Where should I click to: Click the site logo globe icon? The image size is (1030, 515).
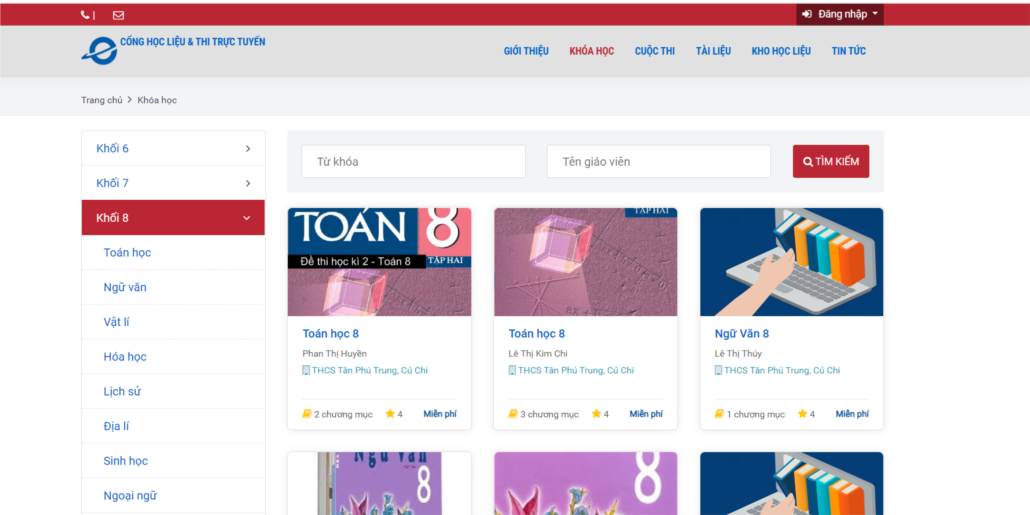tap(99, 50)
